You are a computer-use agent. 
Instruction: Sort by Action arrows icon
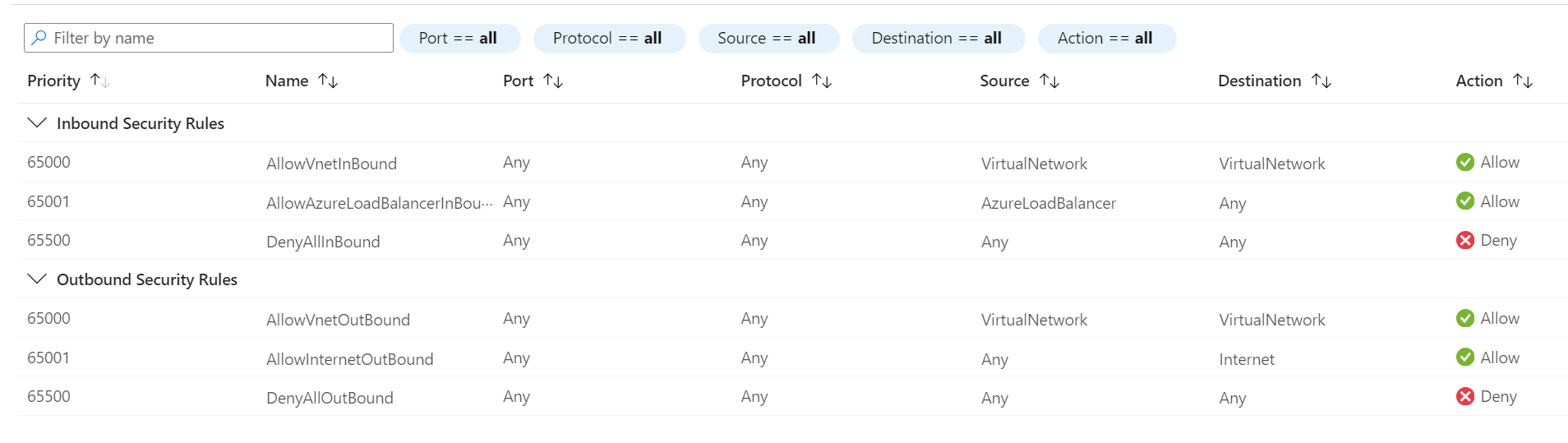click(1523, 81)
